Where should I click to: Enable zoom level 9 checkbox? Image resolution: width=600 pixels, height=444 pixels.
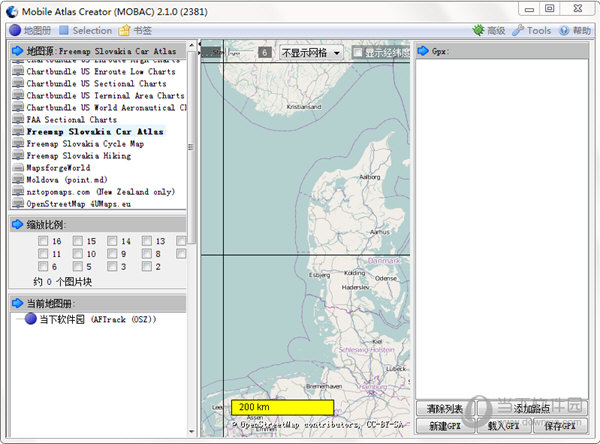click(112, 253)
